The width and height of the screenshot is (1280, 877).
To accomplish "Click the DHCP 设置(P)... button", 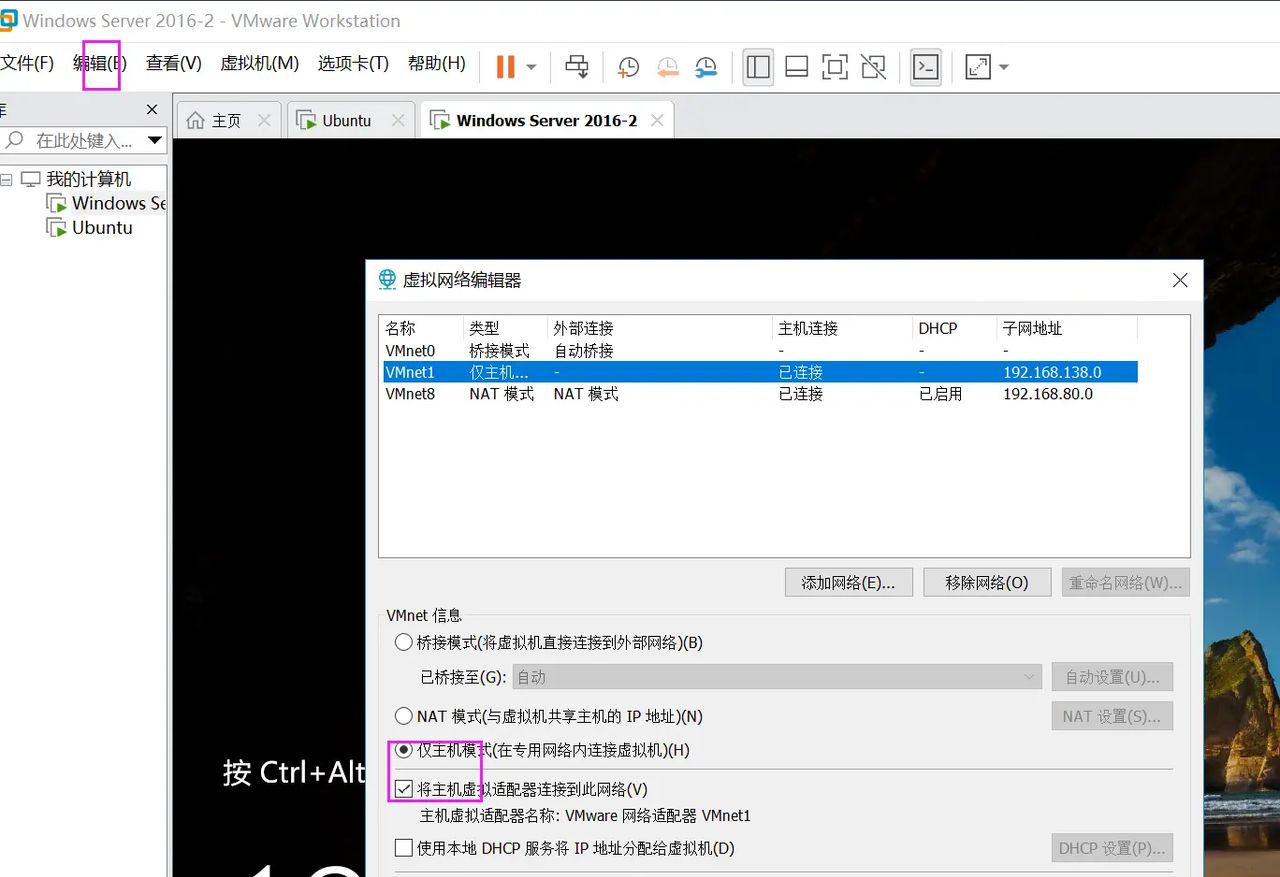I will 1112,848.
